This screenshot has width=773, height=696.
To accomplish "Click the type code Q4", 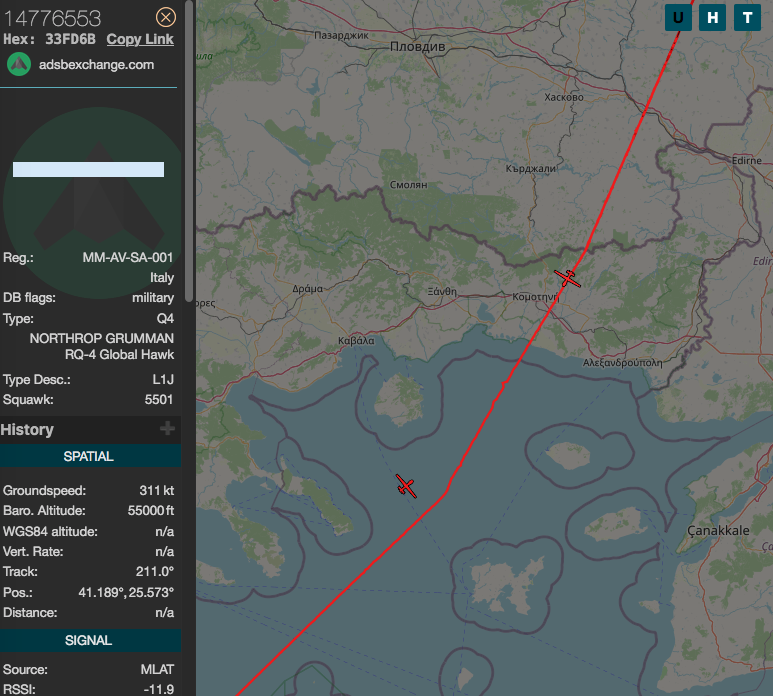I will point(165,319).
